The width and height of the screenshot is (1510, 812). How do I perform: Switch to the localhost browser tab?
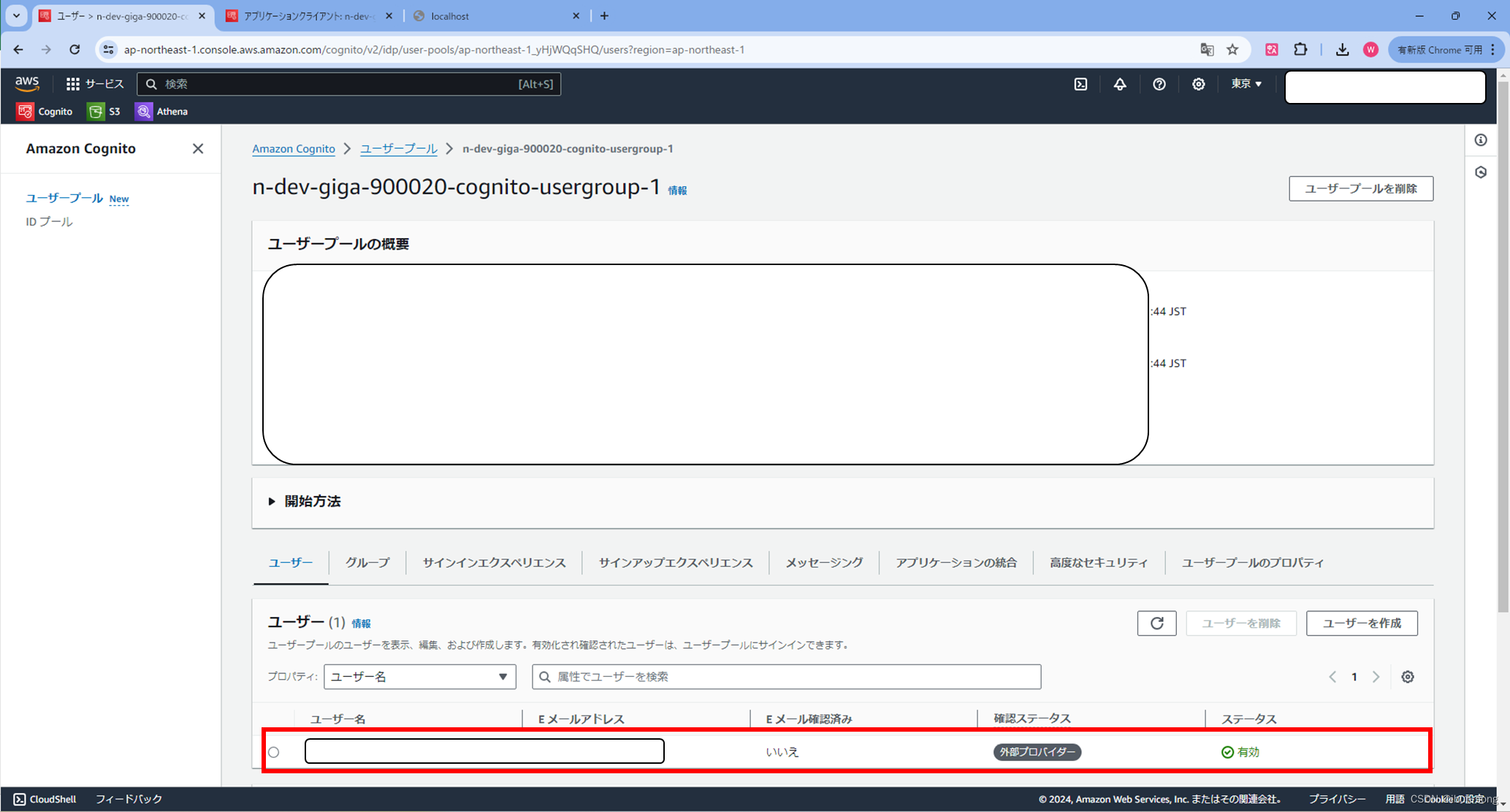(497, 16)
